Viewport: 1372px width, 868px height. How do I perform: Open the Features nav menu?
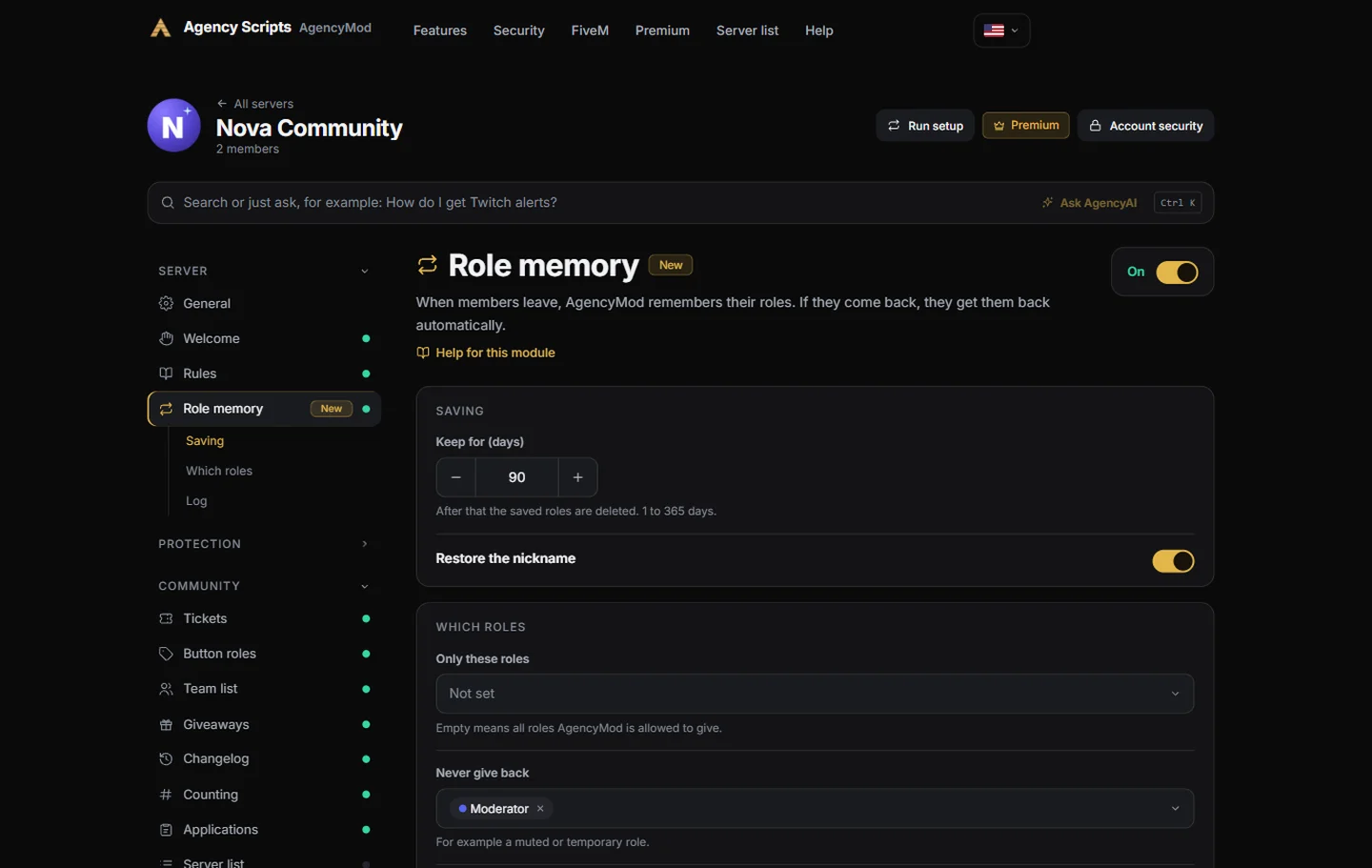(440, 30)
